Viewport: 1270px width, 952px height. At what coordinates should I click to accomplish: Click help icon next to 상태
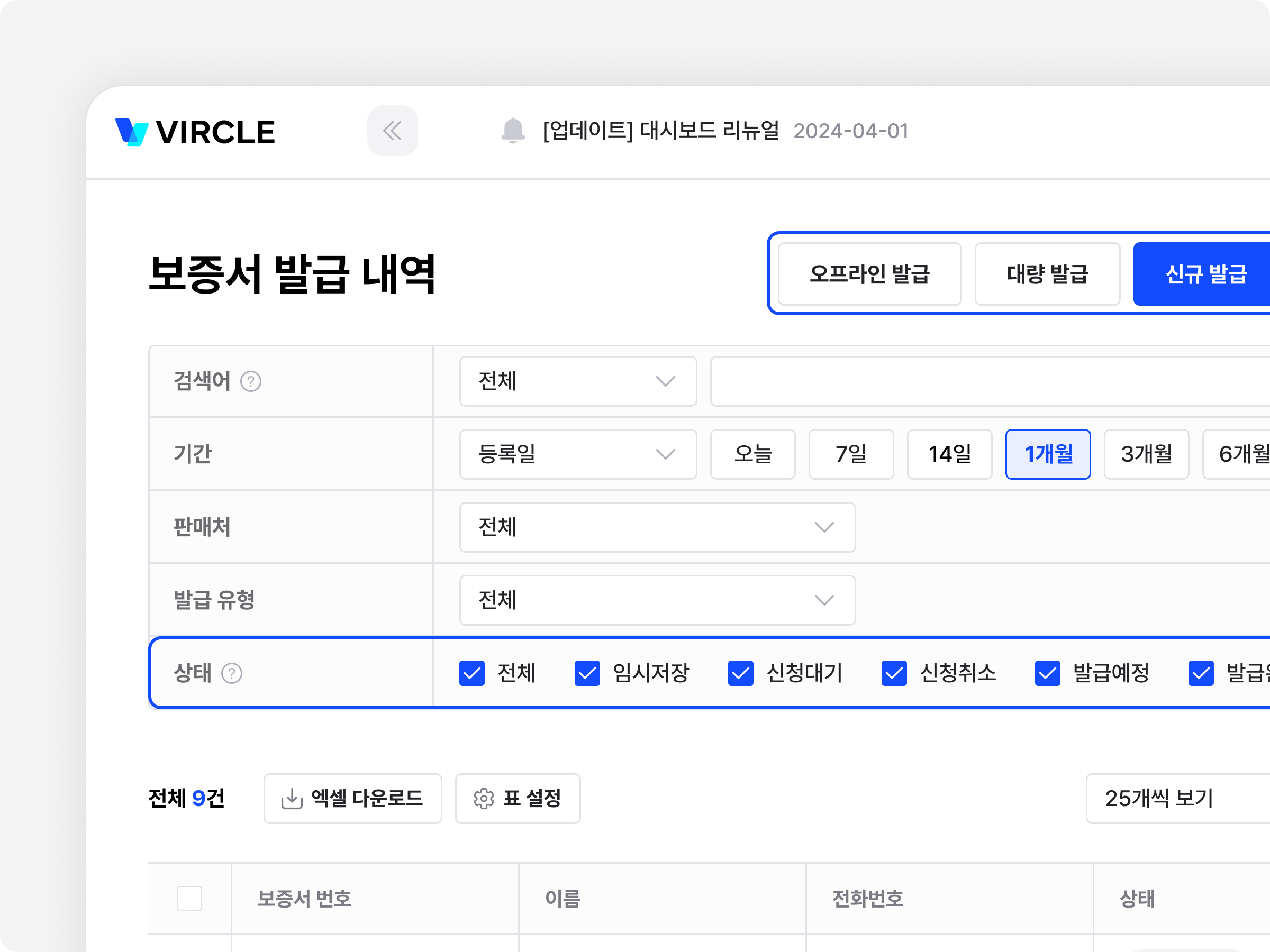pos(232,673)
